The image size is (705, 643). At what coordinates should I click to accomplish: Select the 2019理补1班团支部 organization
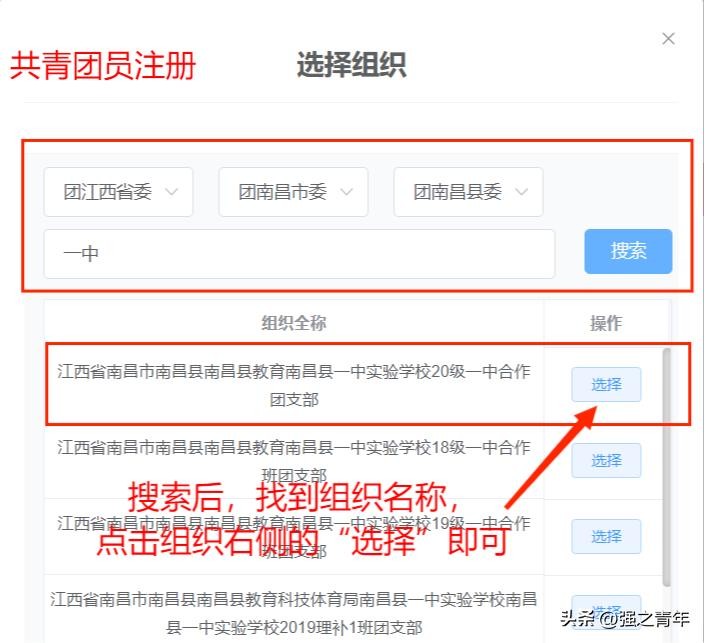point(606,612)
